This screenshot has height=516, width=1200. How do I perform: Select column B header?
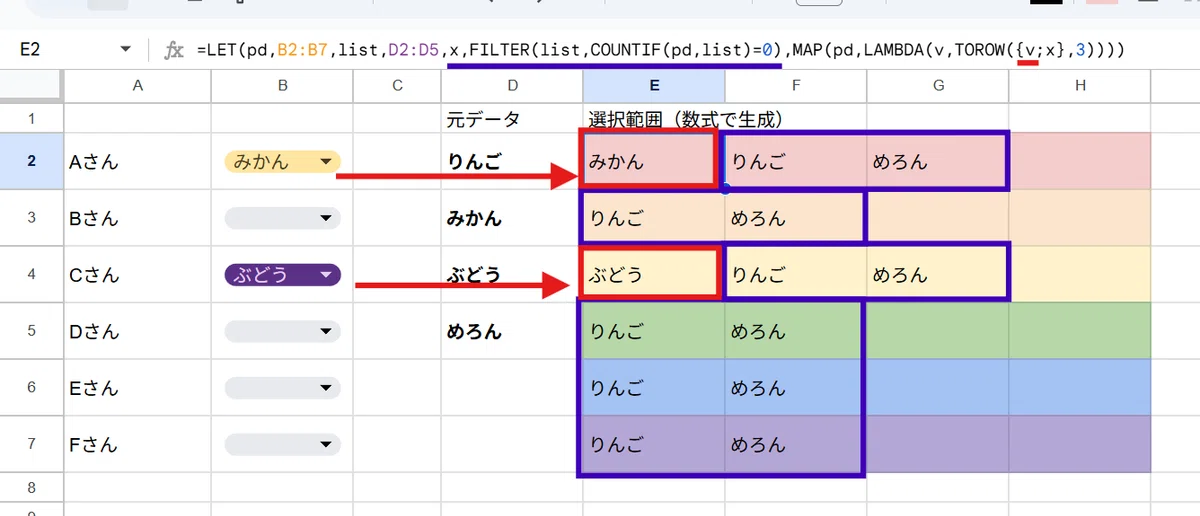pos(283,86)
